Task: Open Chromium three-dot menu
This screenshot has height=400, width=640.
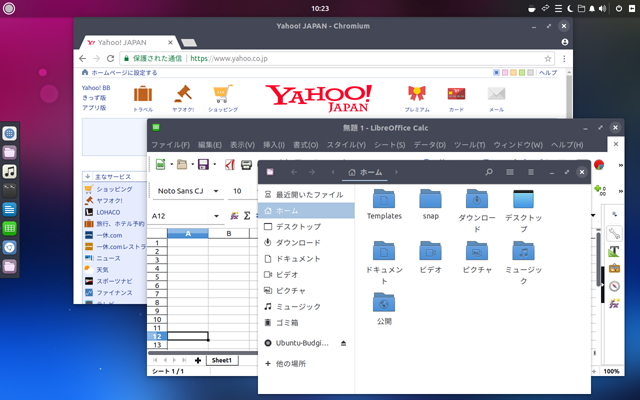Action: (564, 59)
